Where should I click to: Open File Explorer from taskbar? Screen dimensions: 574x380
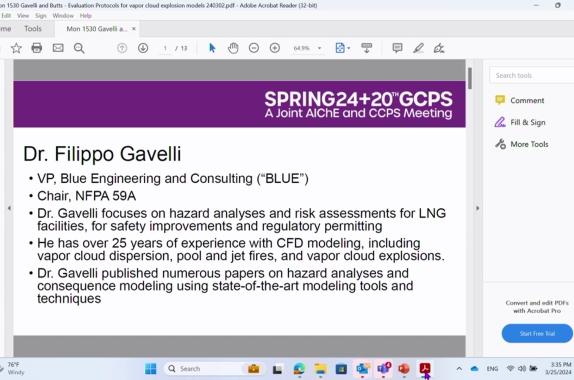coord(320,369)
